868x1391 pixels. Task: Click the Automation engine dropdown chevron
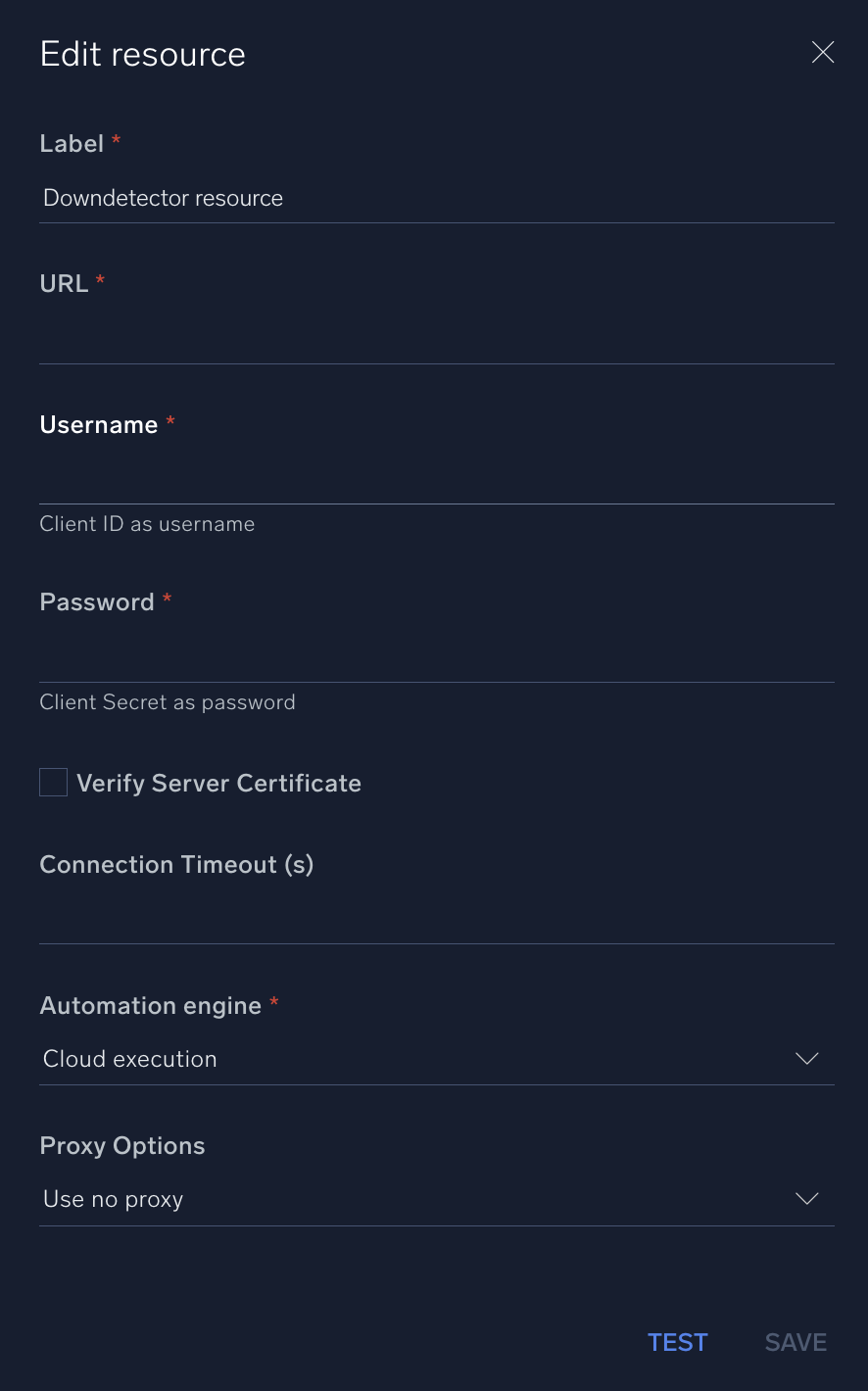click(x=806, y=1059)
